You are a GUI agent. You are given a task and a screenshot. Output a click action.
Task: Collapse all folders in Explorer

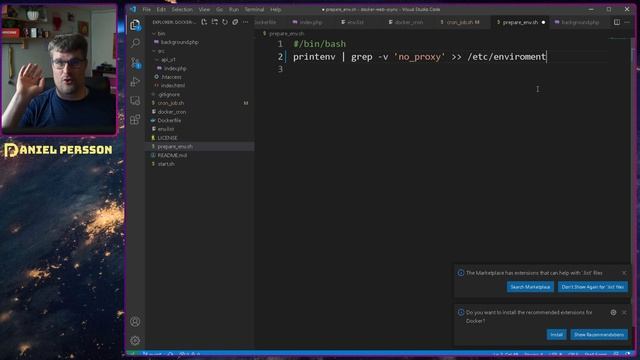tap(235, 22)
